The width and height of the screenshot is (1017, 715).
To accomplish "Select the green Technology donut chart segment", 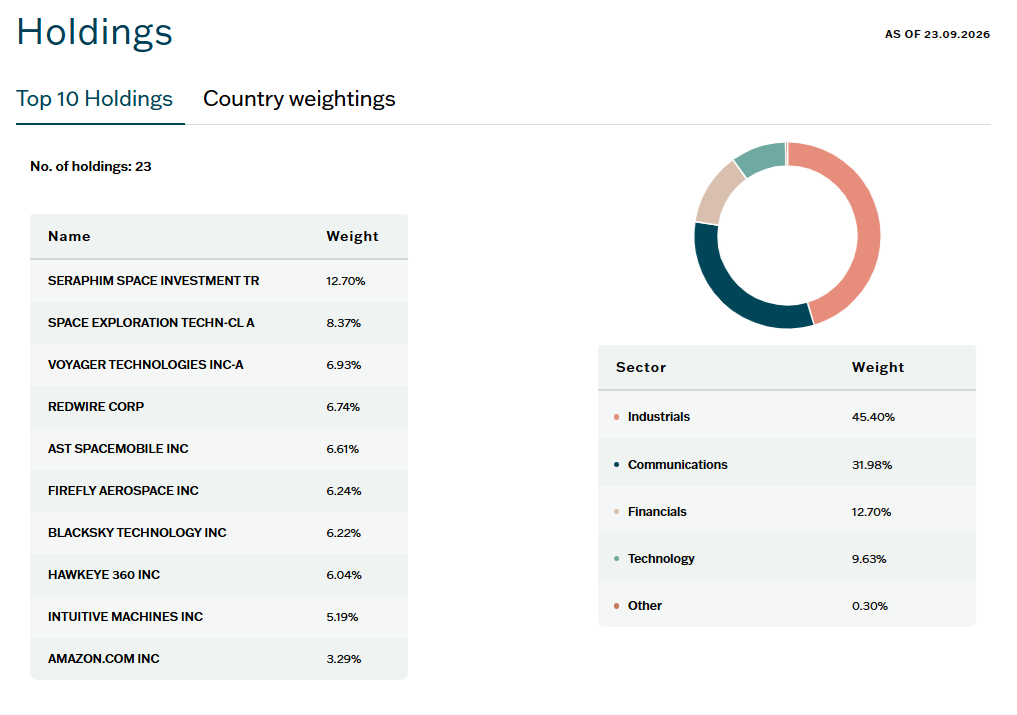I will click(760, 158).
